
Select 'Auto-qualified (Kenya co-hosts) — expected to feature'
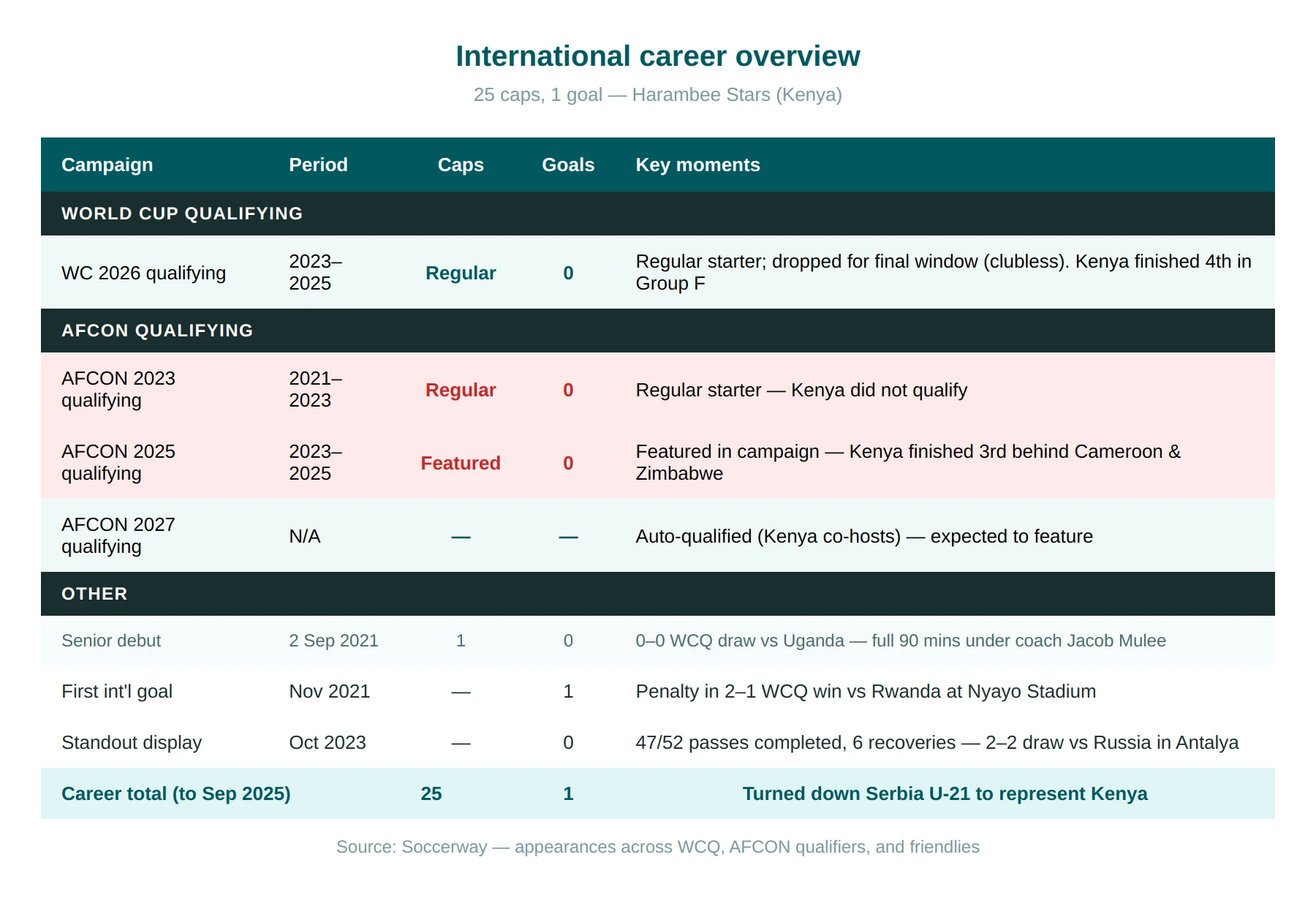(864, 536)
